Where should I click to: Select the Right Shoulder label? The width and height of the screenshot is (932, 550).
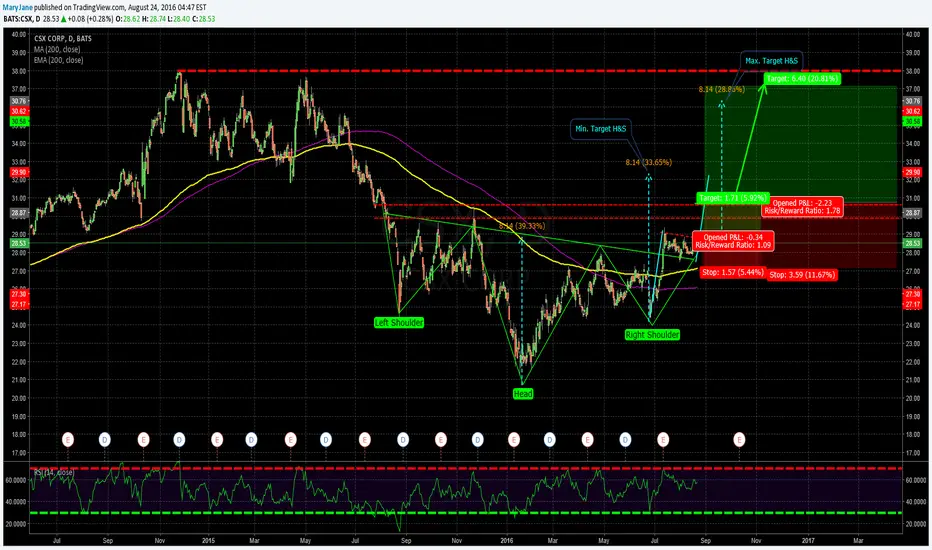tap(652, 335)
